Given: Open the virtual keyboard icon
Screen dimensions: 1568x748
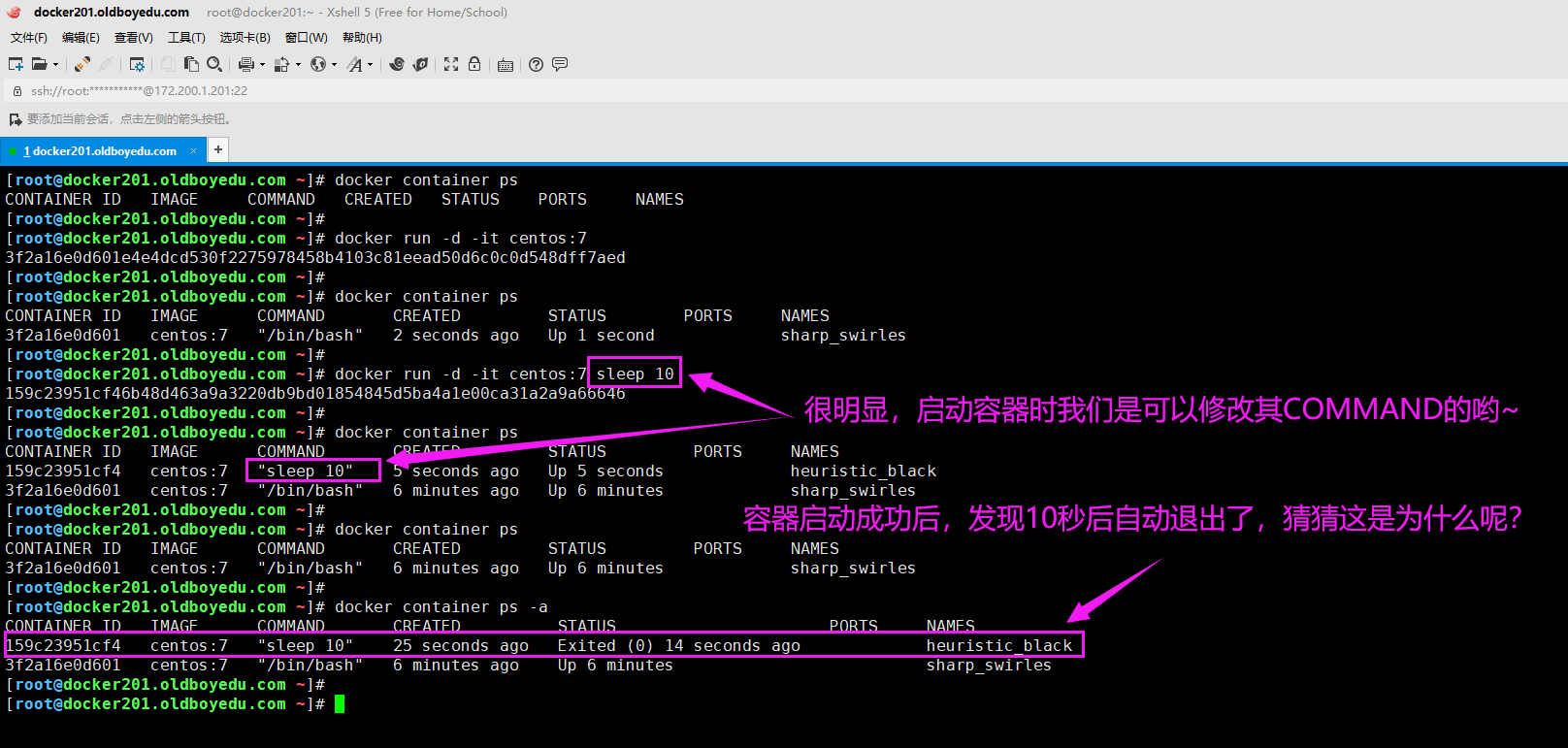Looking at the screenshot, I should (x=506, y=65).
